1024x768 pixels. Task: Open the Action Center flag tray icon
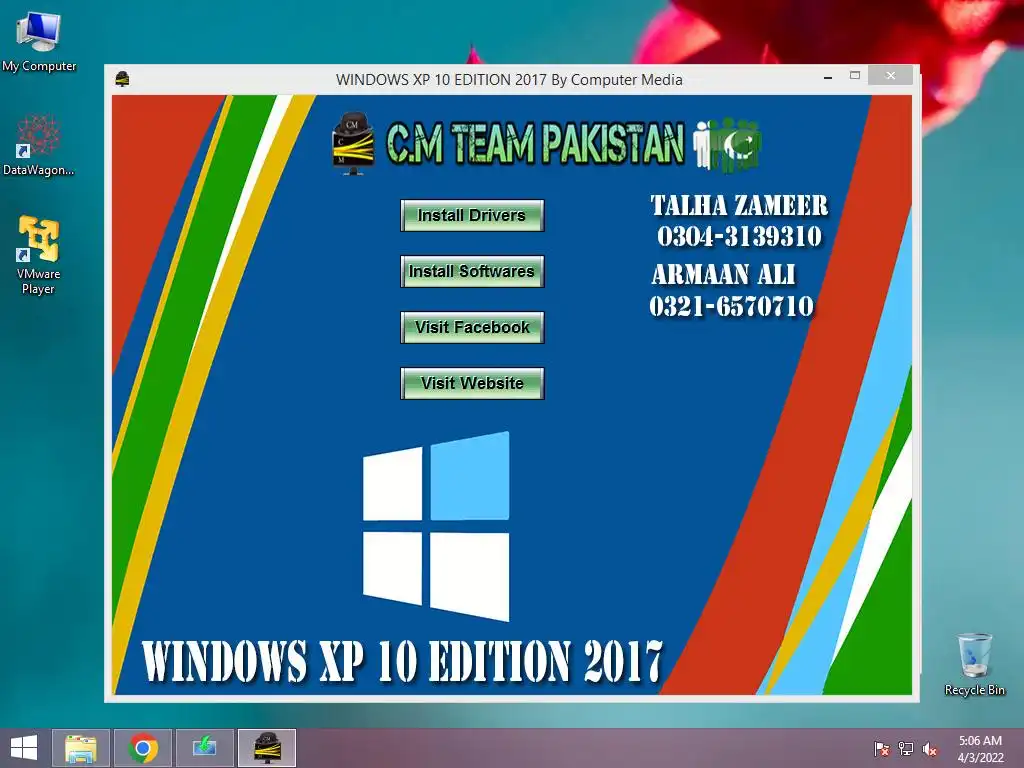[881, 749]
